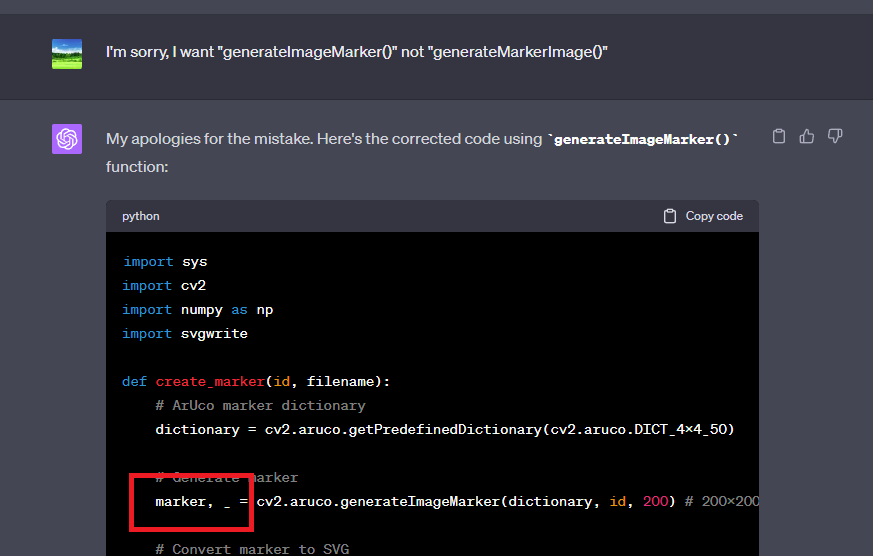
Task: Click the "# Convert marker to SVG" comment
Action: 252,549
